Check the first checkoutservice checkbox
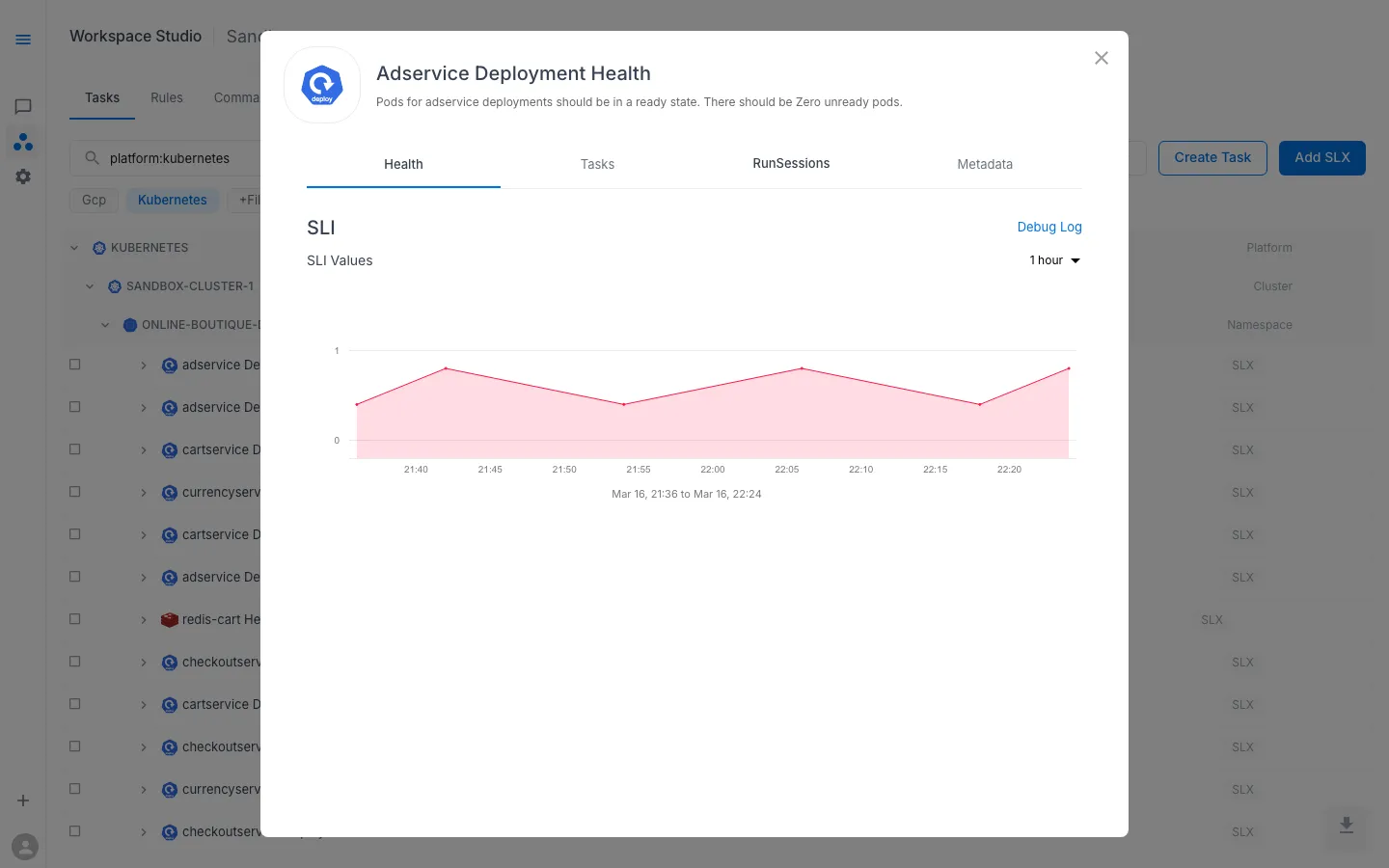This screenshot has height=868, width=1389. click(x=74, y=662)
